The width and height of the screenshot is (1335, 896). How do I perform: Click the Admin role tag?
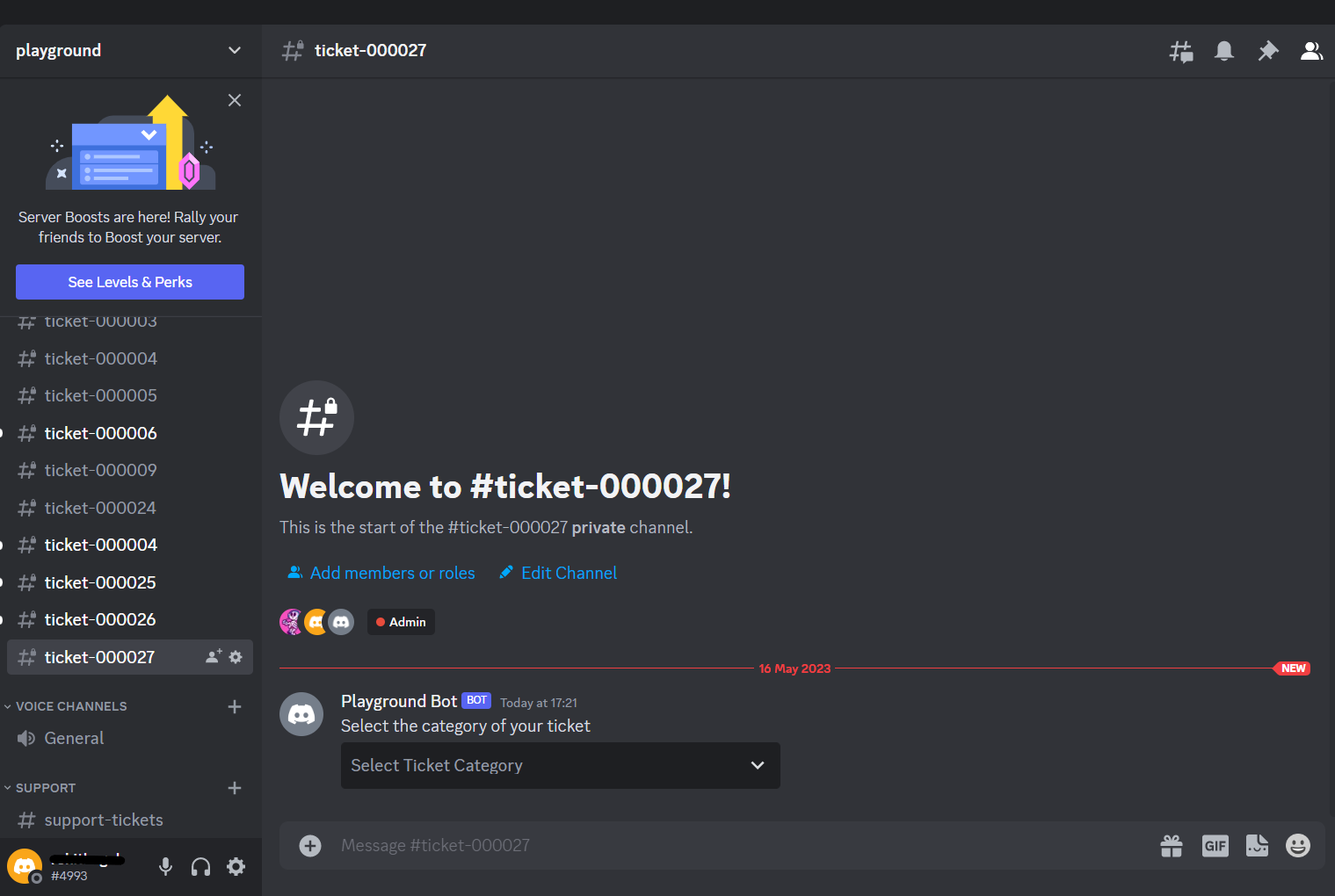click(x=401, y=622)
